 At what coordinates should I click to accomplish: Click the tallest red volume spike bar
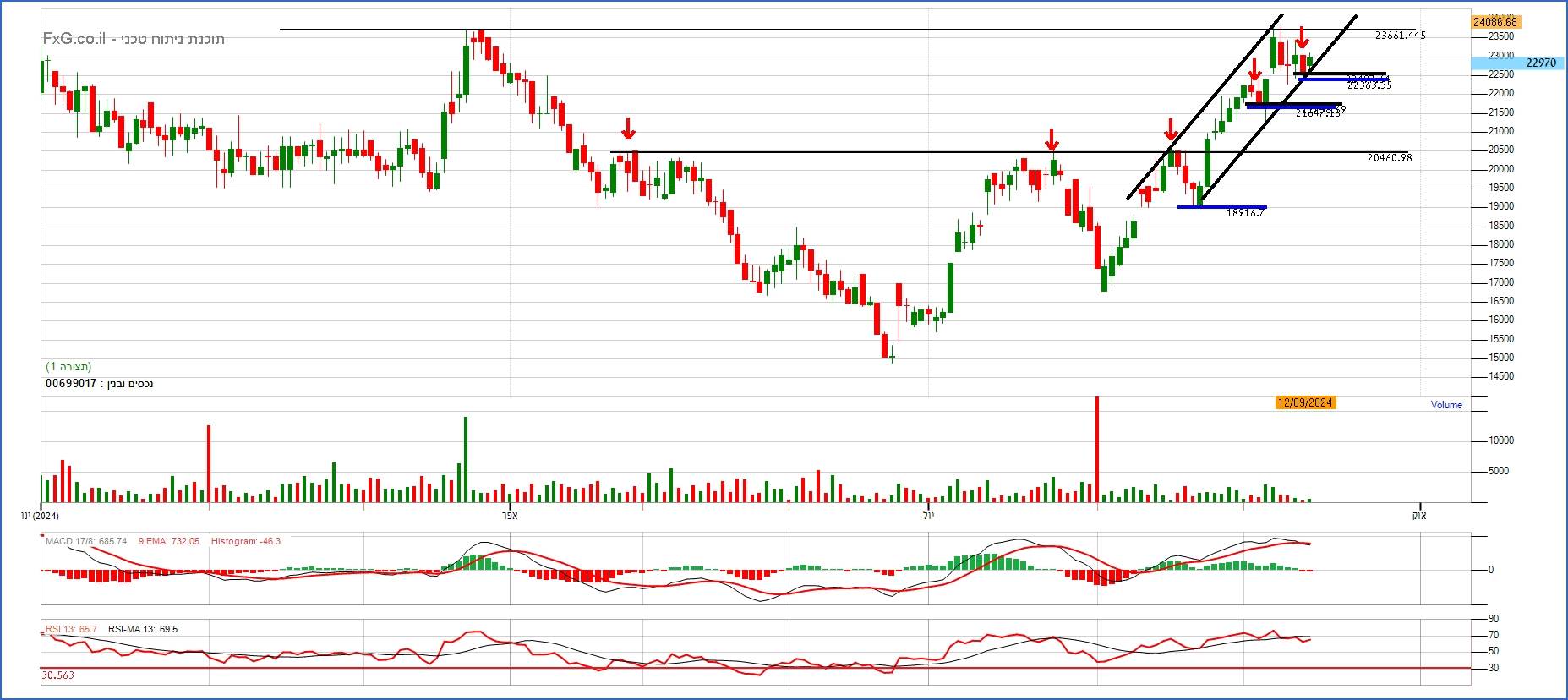pos(1096,449)
